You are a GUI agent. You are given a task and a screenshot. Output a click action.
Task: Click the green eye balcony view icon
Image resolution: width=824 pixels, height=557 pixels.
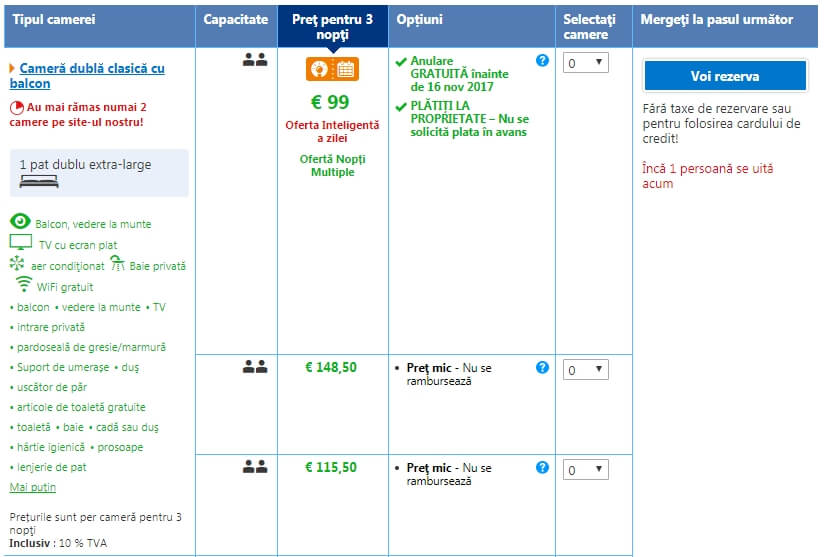pyautogui.click(x=20, y=222)
